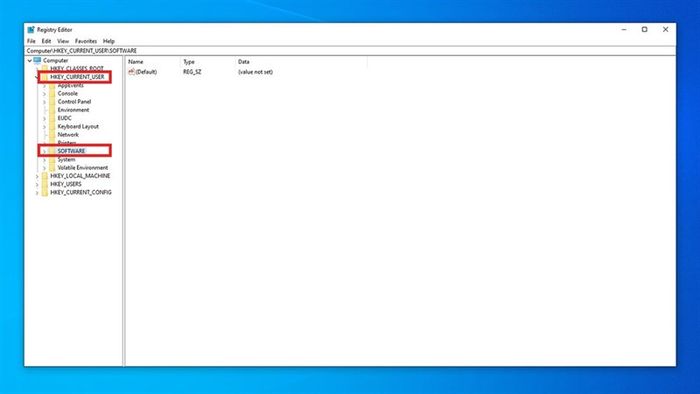Click the HKEY_CURRENT_CONFIG folder icon
Image resolution: width=700 pixels, height=394 pixels.
tap(45, 192)
